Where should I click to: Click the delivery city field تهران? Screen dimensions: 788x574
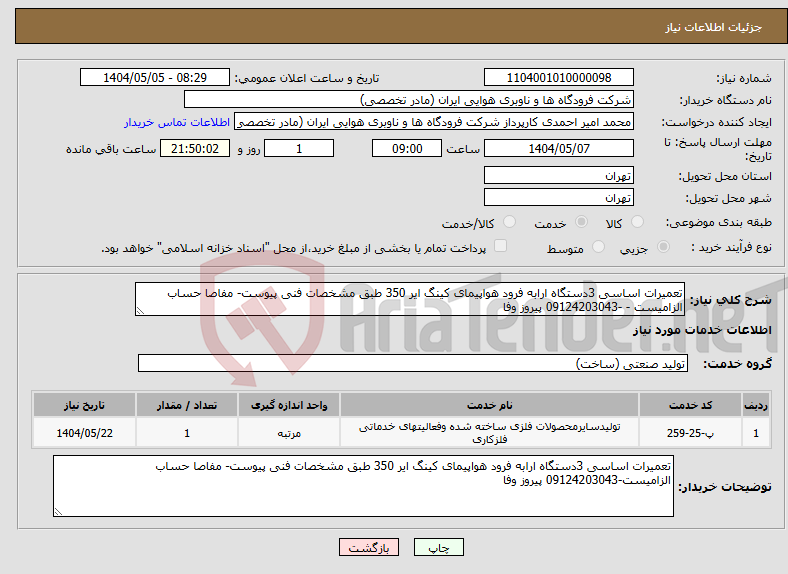tap(558, 198)
